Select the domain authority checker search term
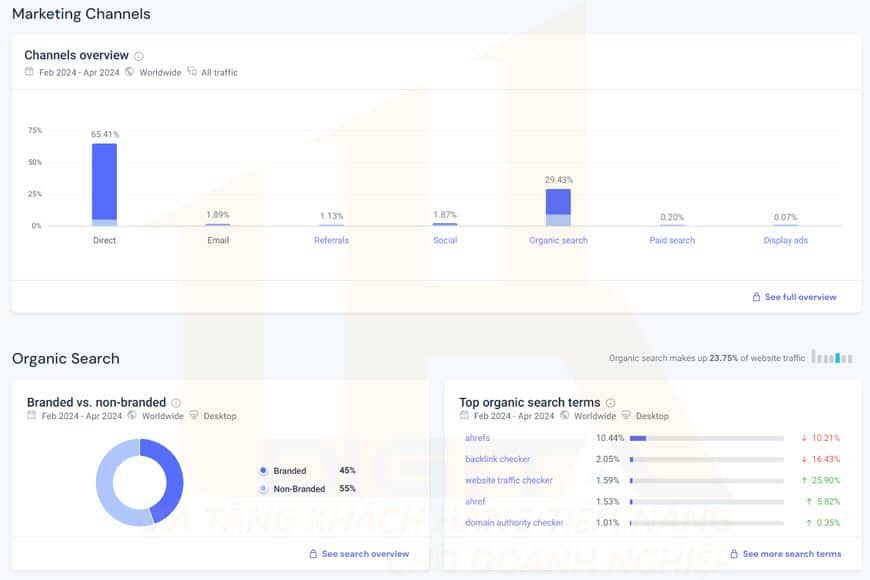 514,522
